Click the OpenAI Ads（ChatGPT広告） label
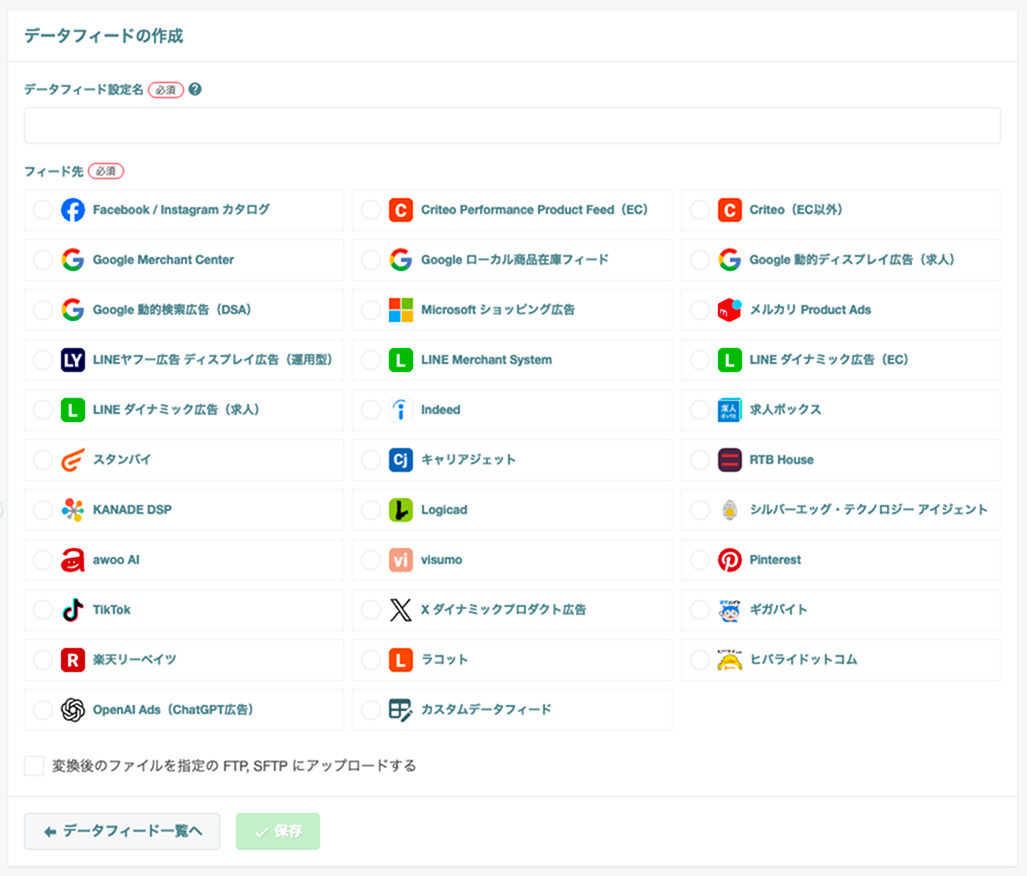1027x876 pixels. pyautogui.click(x=173, y=710)
